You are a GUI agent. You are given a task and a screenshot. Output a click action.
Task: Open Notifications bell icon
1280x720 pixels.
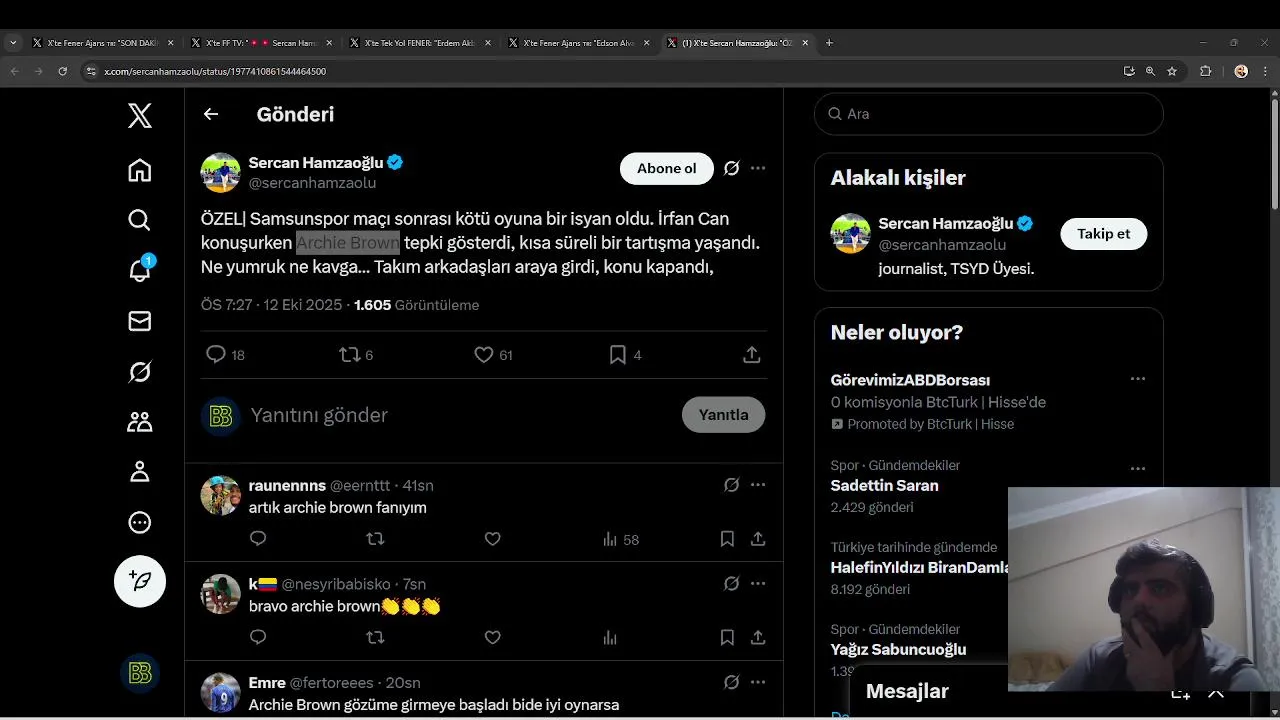tap(140, 269)
